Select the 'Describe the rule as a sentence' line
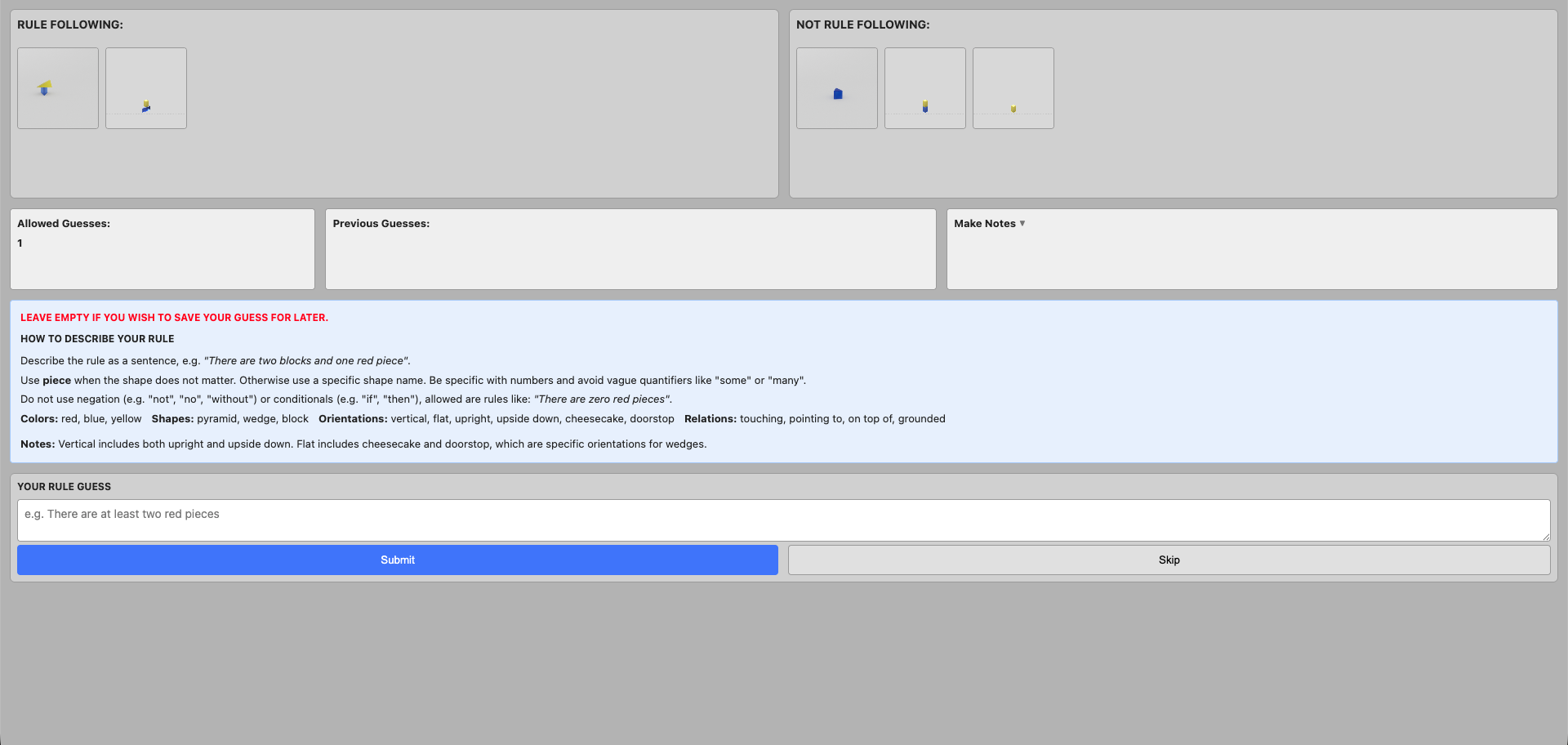Viewport: 1568px width, 745px height. [x=216, y=361]
